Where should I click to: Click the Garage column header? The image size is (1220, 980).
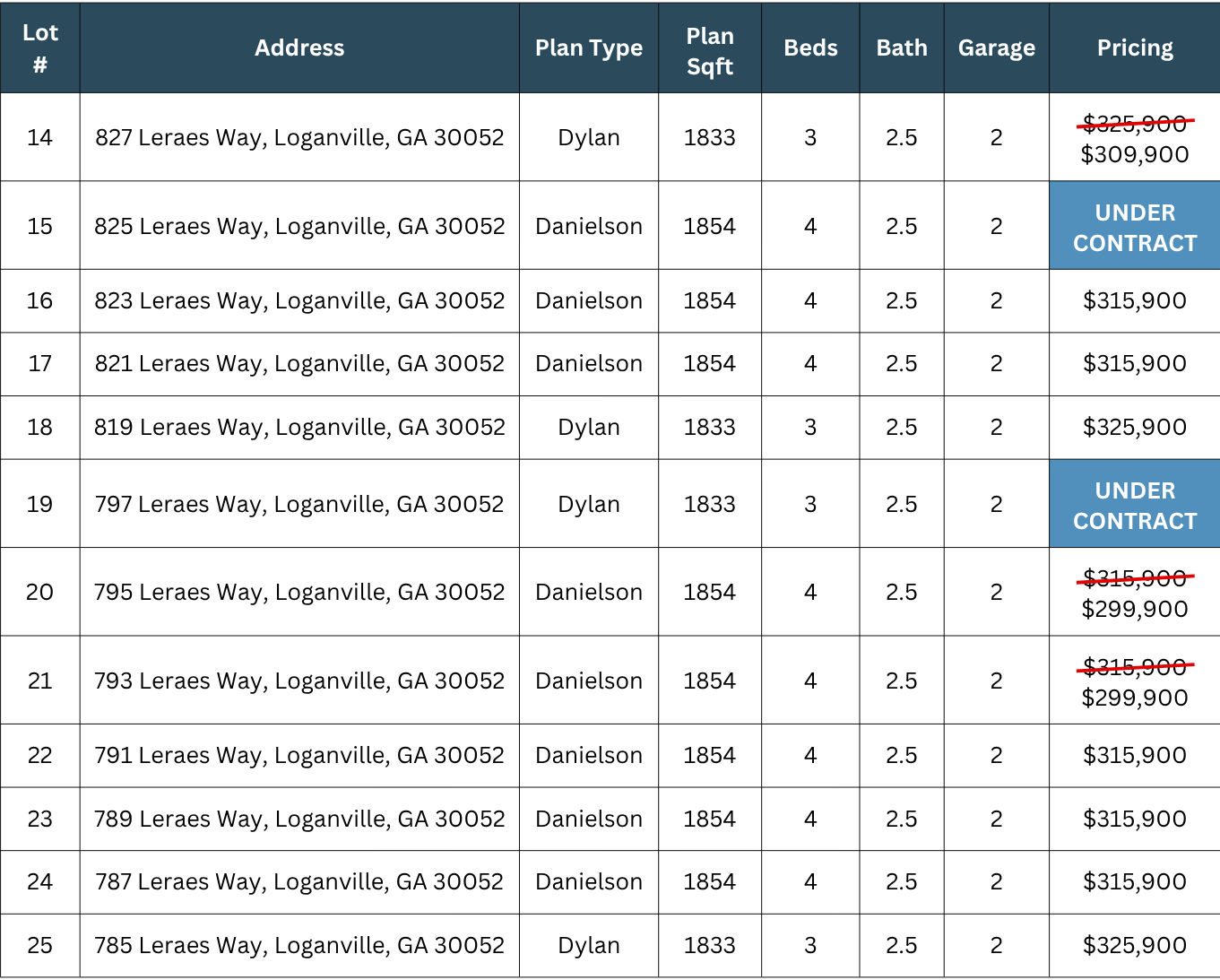(997, 48)
